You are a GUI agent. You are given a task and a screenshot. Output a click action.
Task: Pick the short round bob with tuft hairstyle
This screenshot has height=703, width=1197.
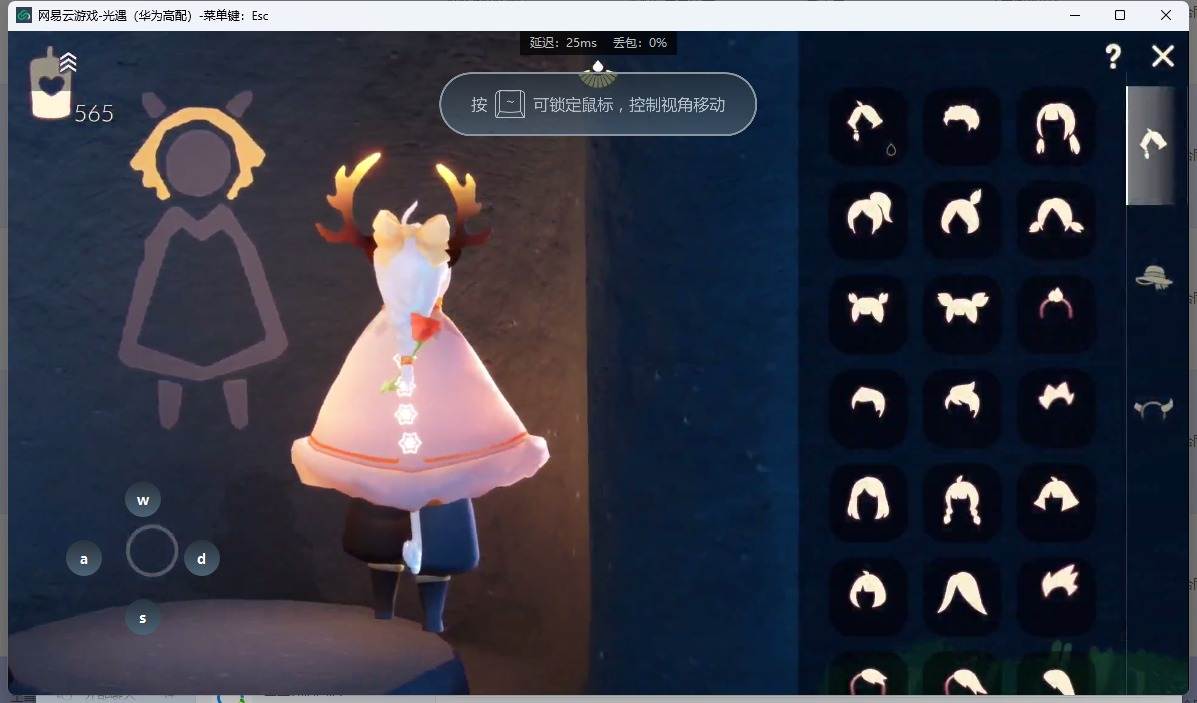pyautogui.click(x=867, y=595)
